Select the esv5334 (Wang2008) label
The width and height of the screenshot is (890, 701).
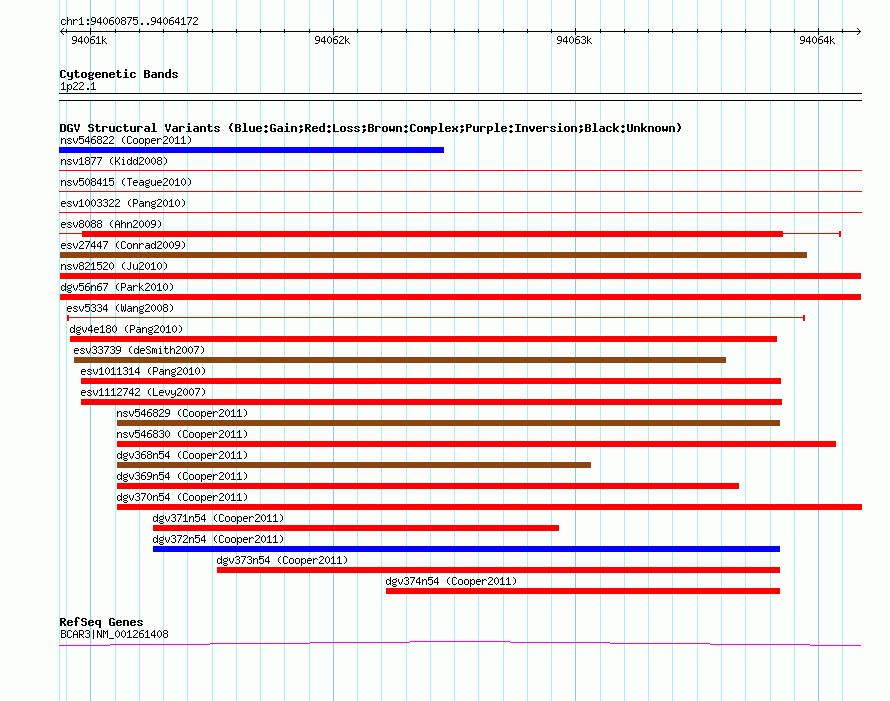(120, 308)
